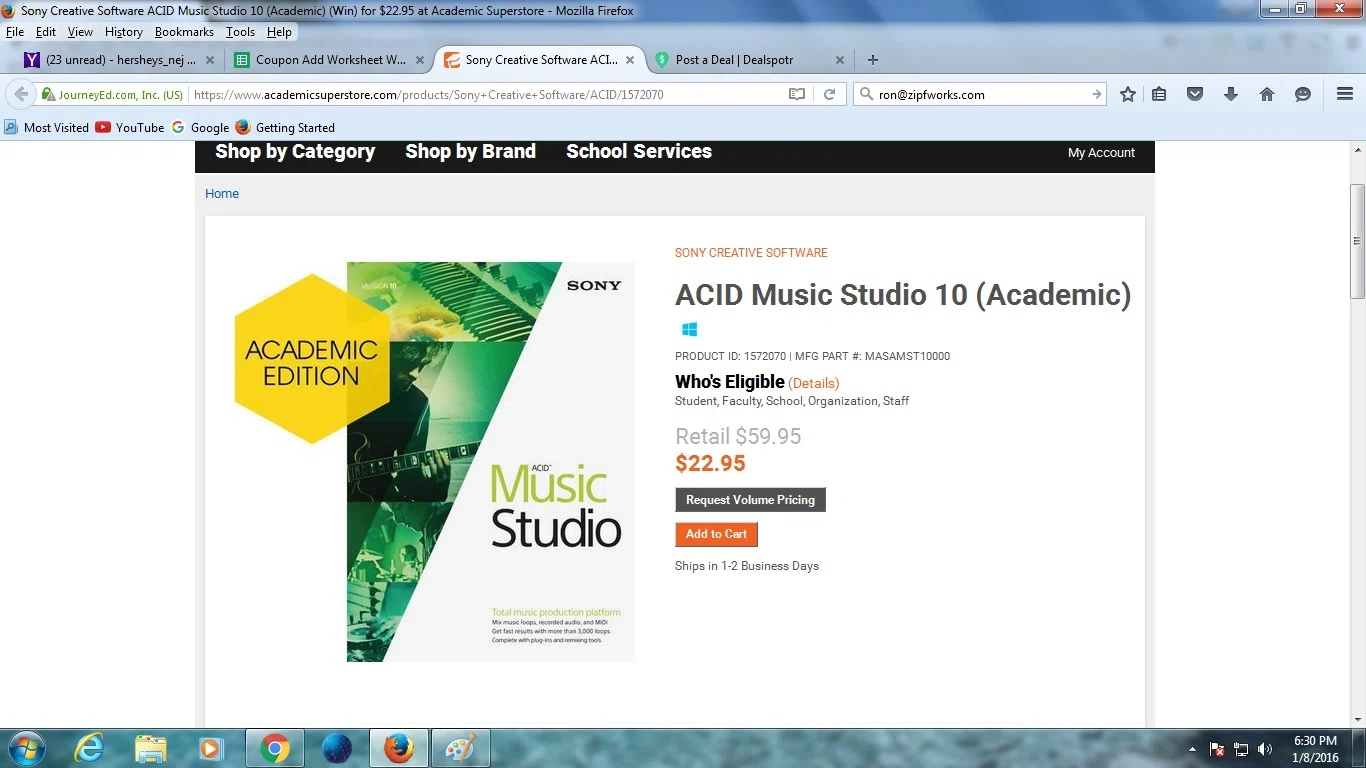Save page to Pocket icon
Image resolution: width=1366 pixels, height=768 pixels.
pyautogui.click(x=1195, y=94)
